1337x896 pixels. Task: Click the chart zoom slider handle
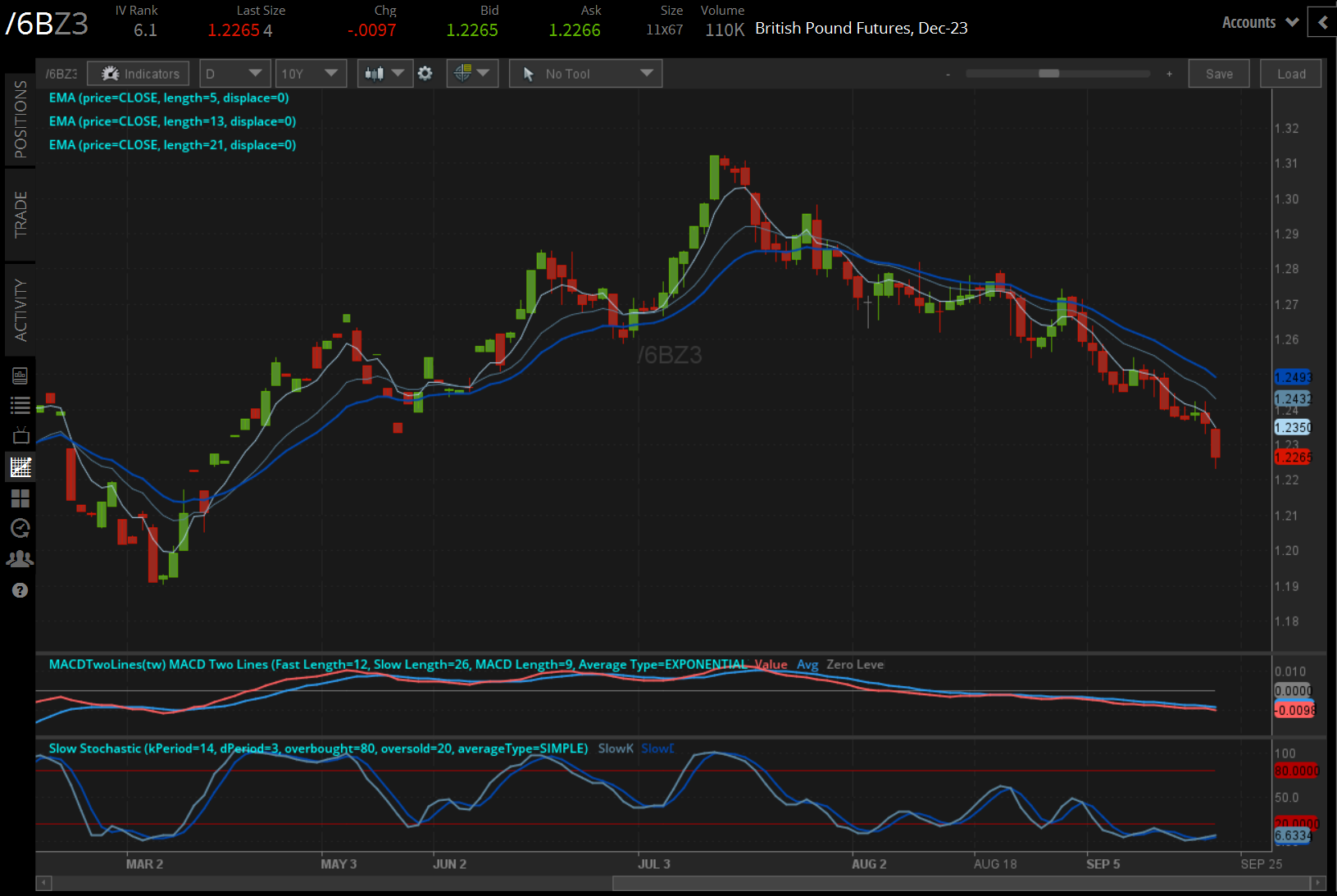[x=1048, y=74]
